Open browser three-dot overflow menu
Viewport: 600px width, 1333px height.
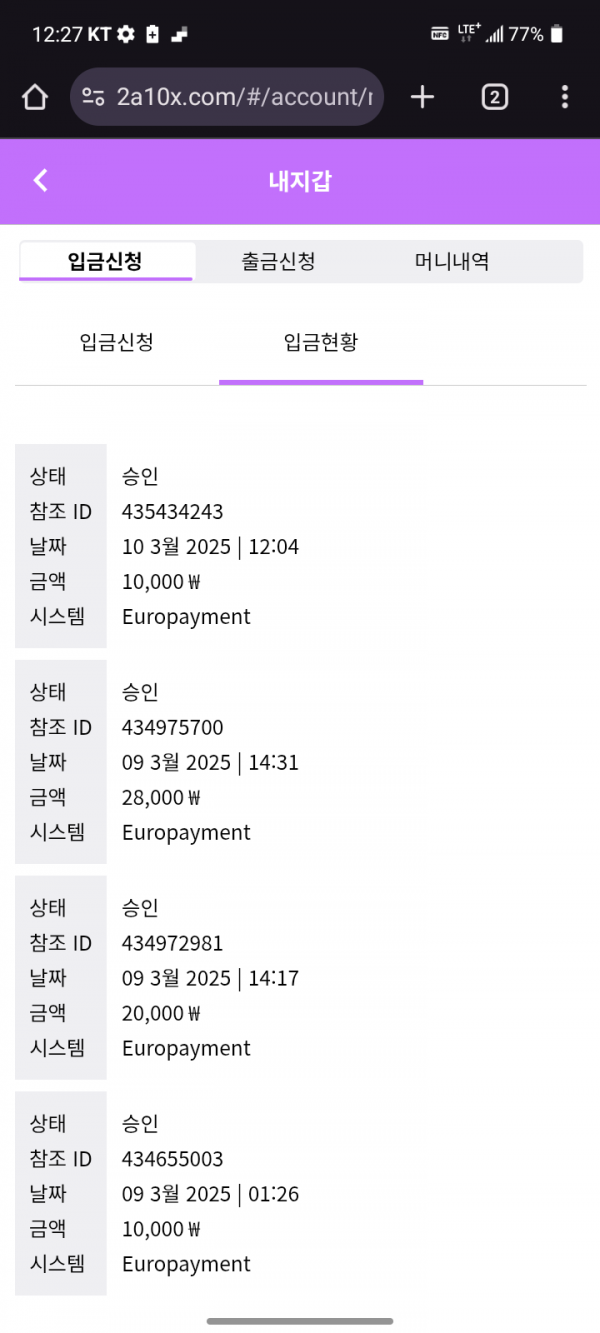[x=565, y=97]
